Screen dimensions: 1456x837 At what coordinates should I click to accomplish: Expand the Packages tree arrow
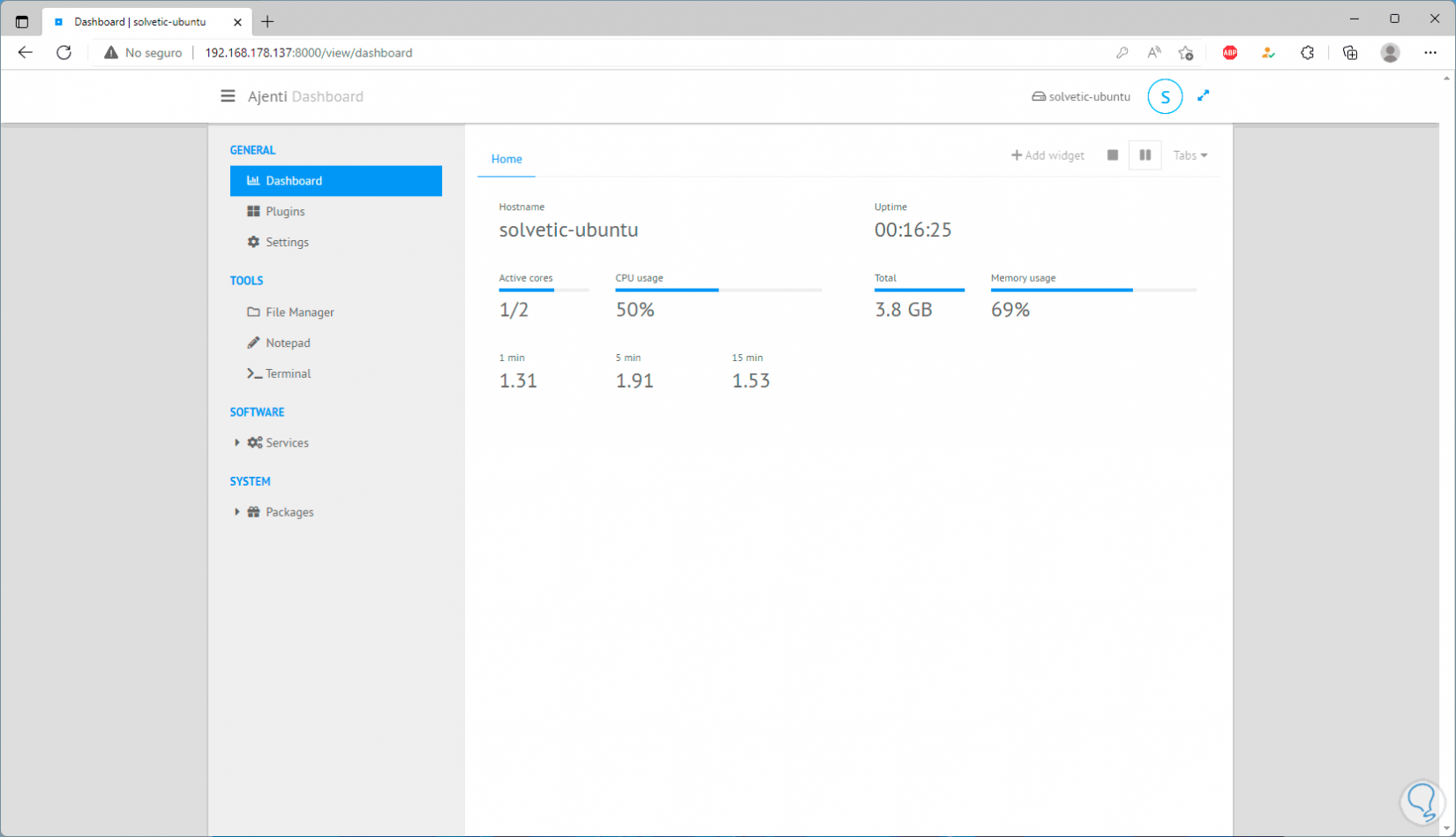(x=236, y=512)
